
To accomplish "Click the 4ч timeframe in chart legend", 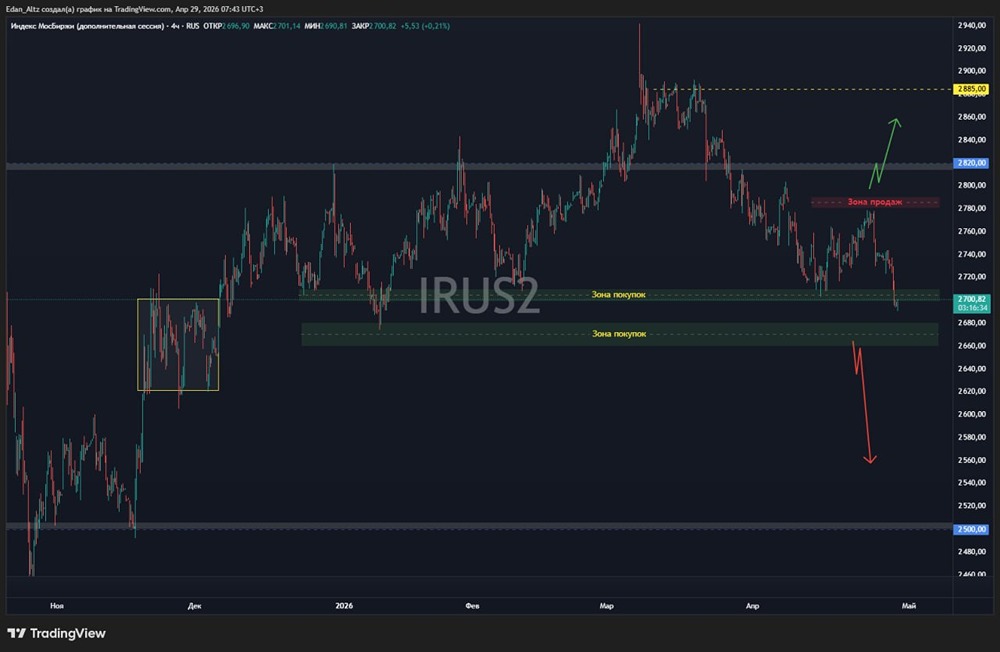I will [175, 26].
